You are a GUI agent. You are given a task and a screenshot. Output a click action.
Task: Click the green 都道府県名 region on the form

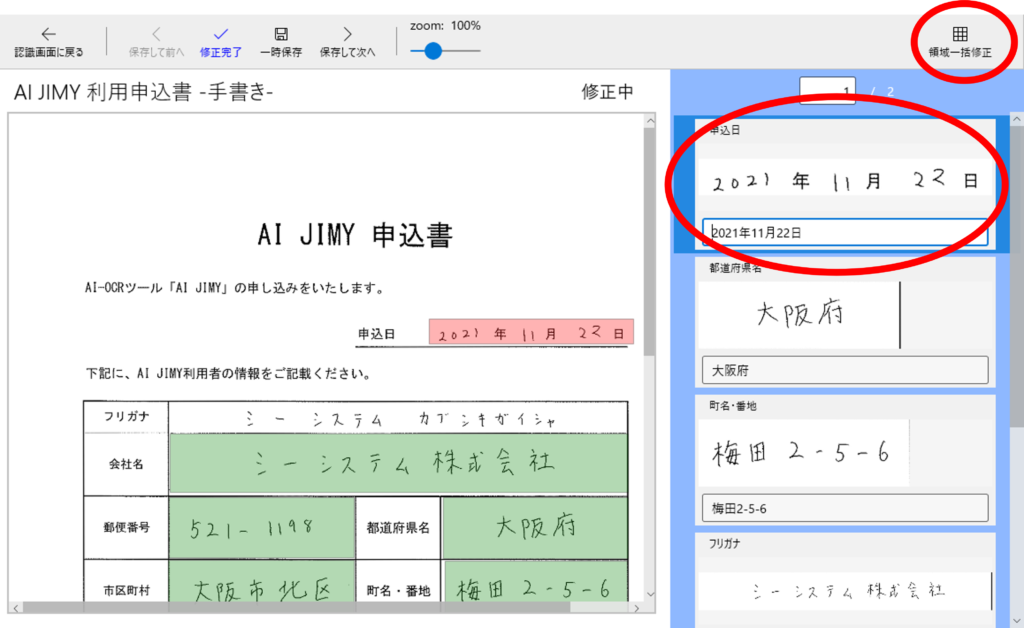(535, 527)
